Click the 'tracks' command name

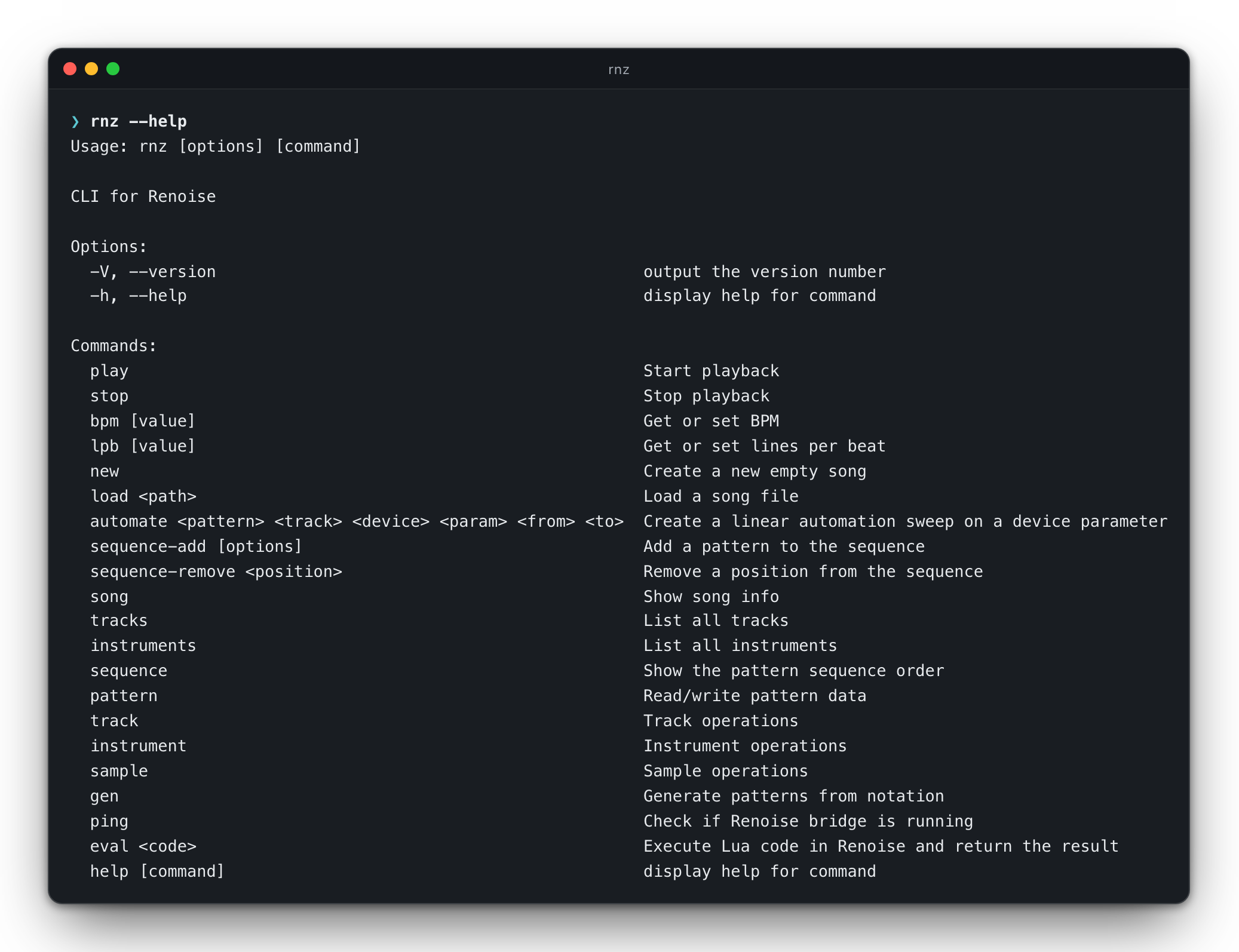coord(119,621)
